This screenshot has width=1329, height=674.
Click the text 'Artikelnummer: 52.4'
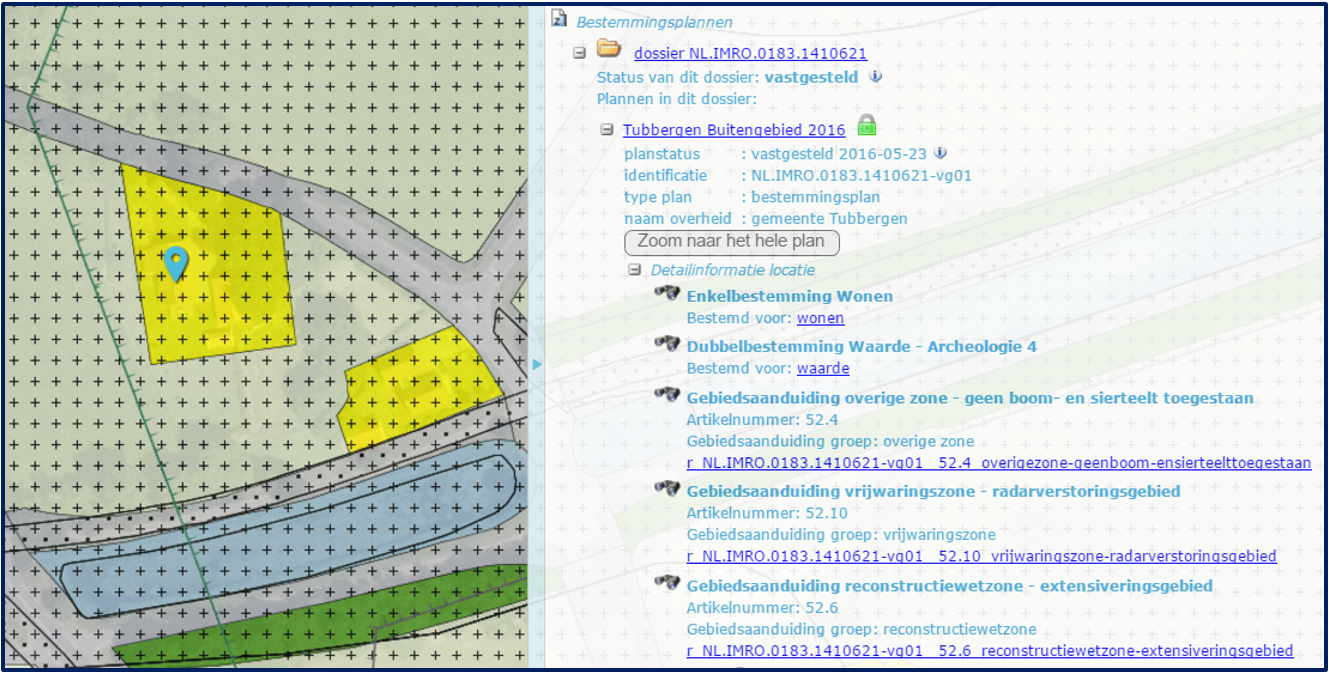coord(763,419)
